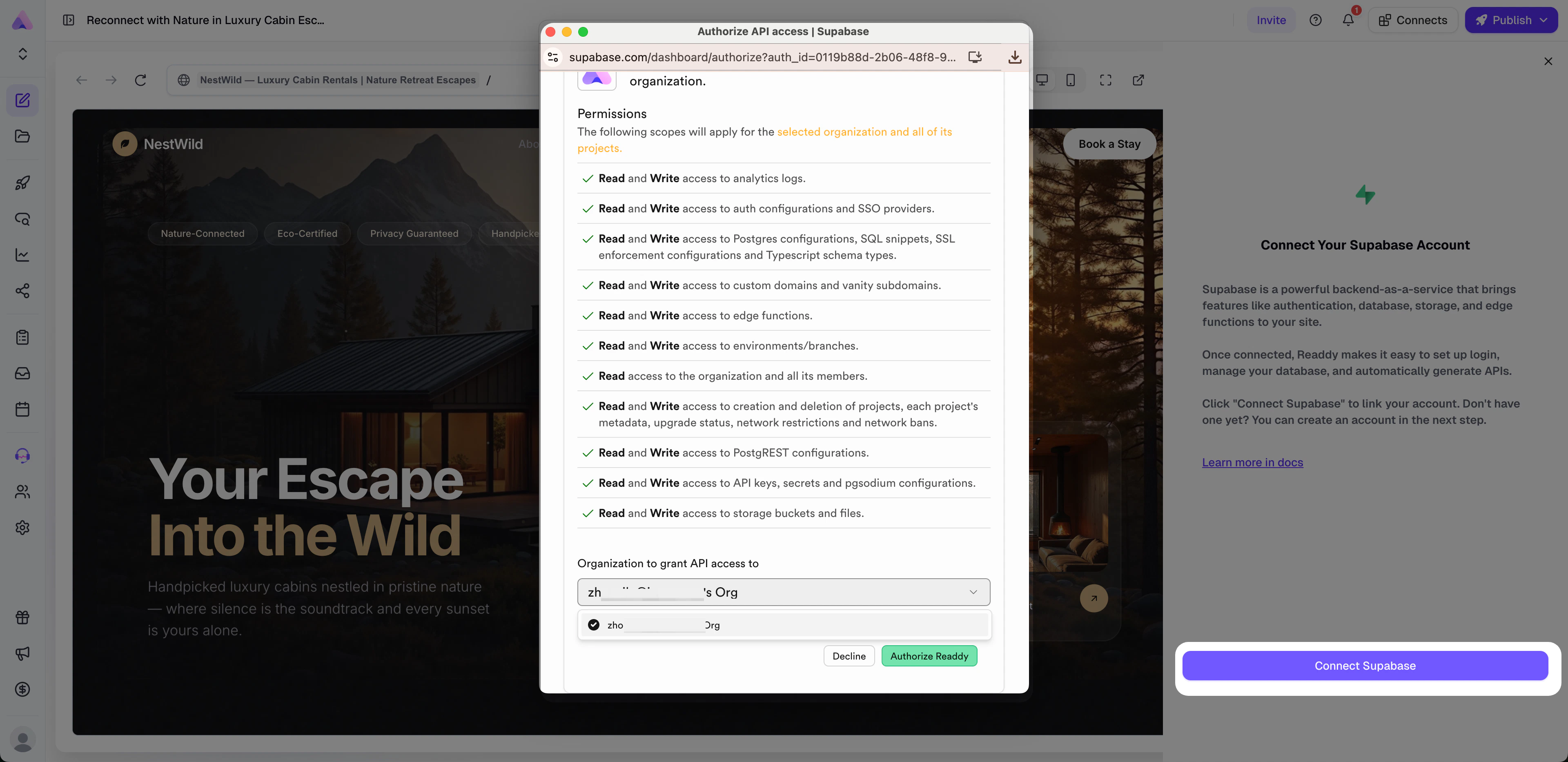Click the Eco-Certified tag in preview
This screenshot has width=1568, height=762.
pyautogui.click(x=307, y=234)
